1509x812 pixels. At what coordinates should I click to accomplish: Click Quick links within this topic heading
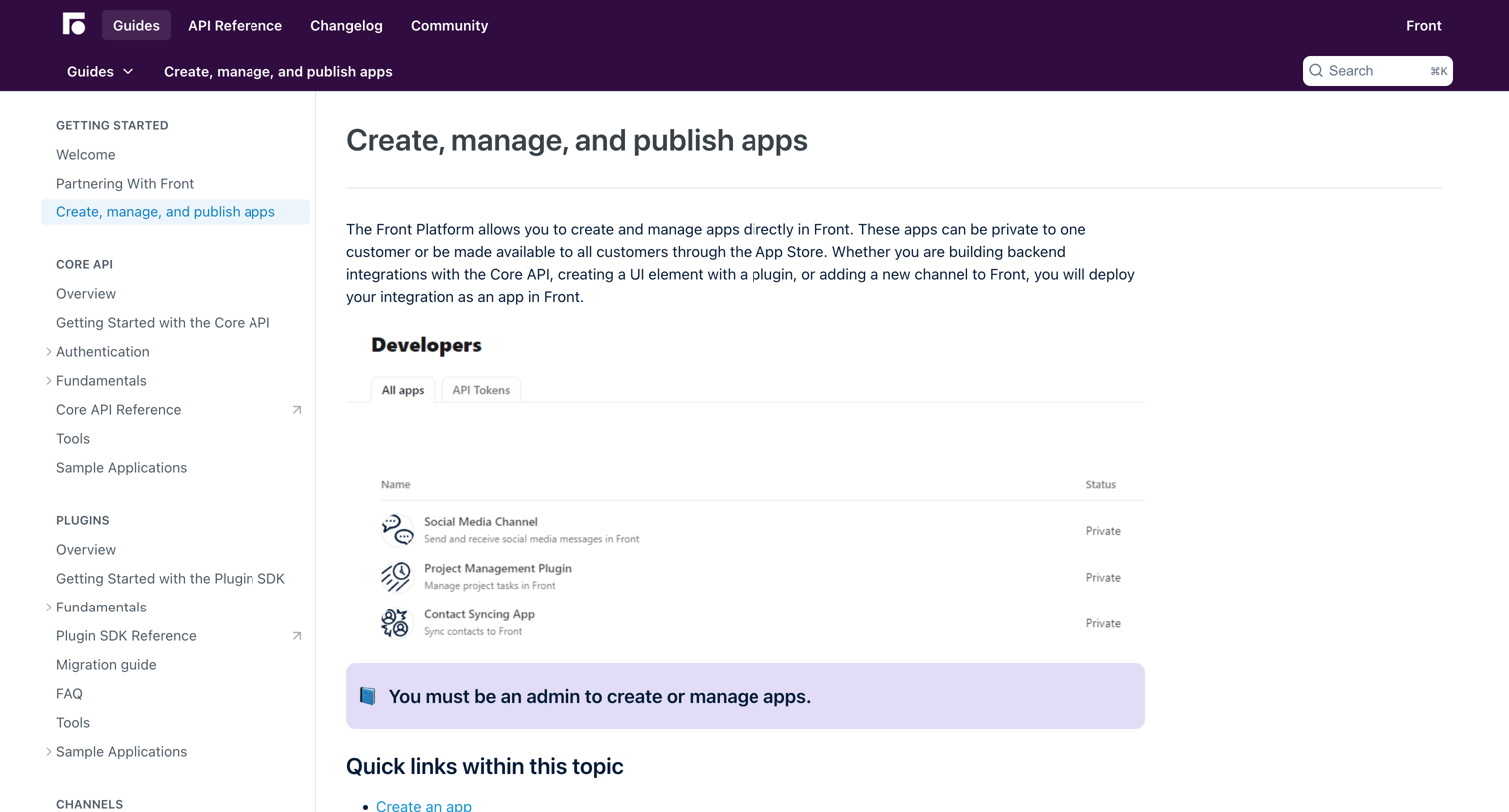[484, 766]
